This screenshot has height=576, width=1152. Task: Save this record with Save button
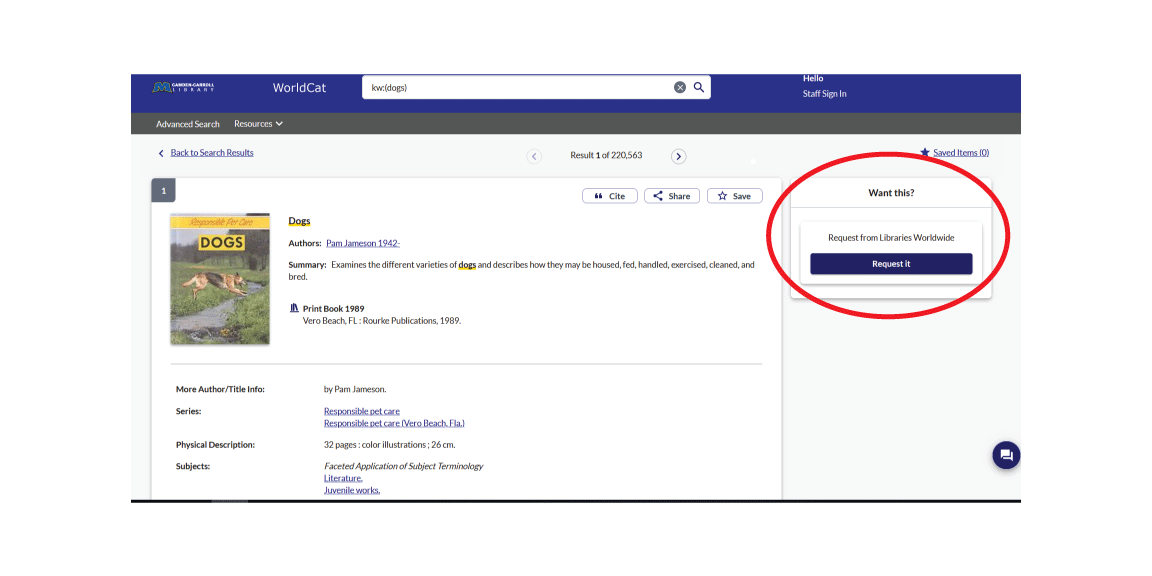[735, 196]
